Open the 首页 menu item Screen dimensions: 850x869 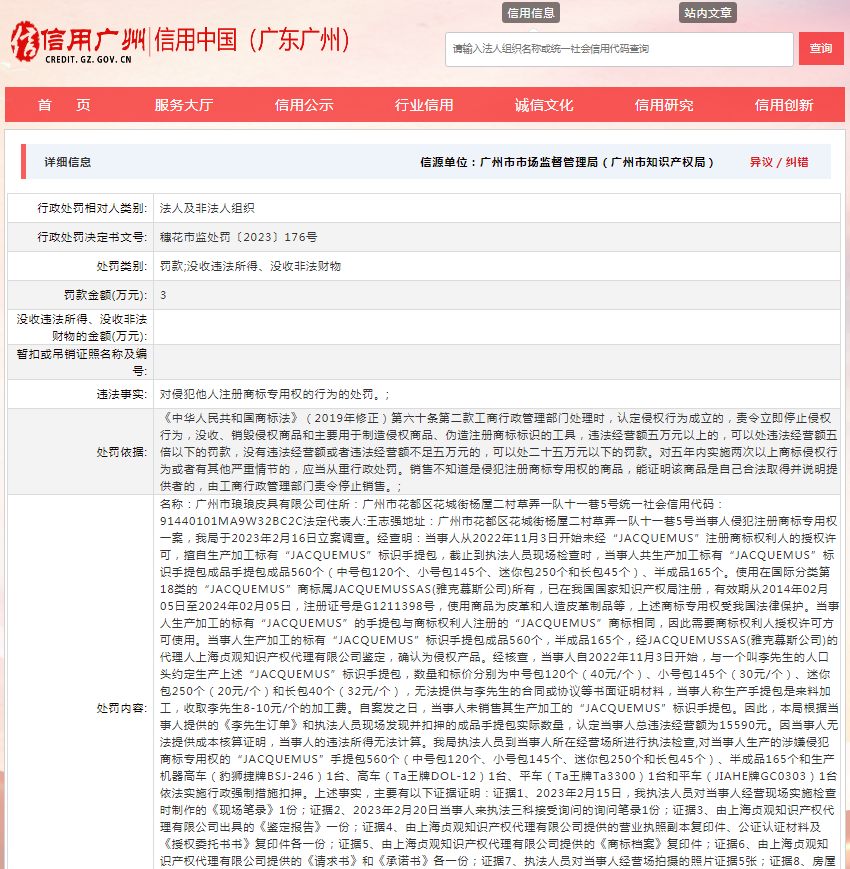coord(64,104)
